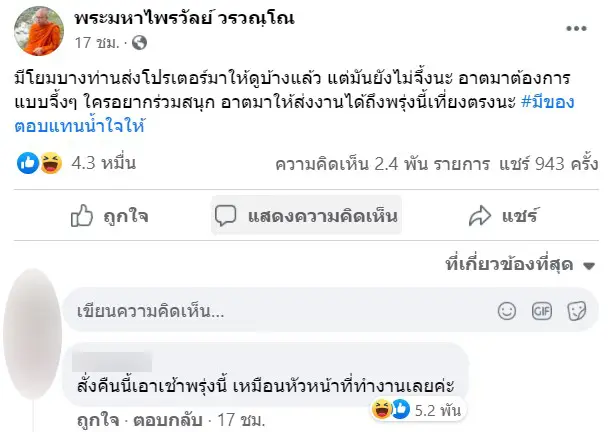
Task: Click the เขียนความคิดเห็น comment input field
Action: pyautogui.click(x=330, y=311)
